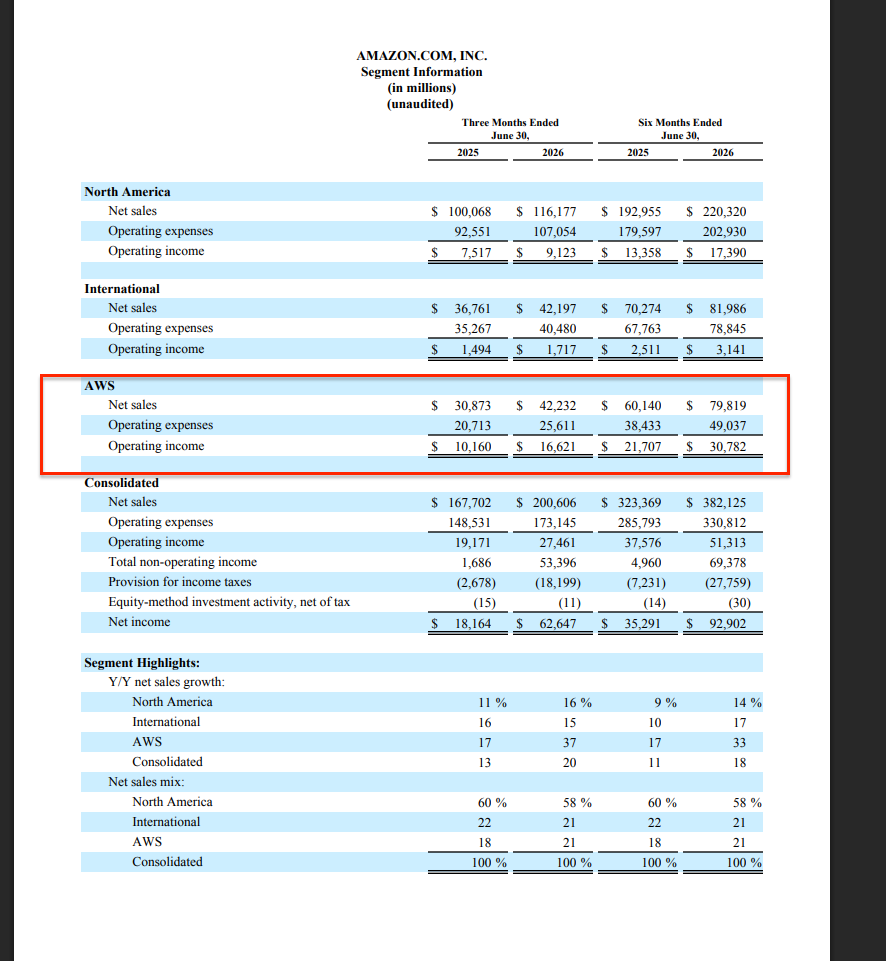This screenshot has height=961, width=886.
Task: Select AWS operating income 21,707
Action: [x=643, y=446]
